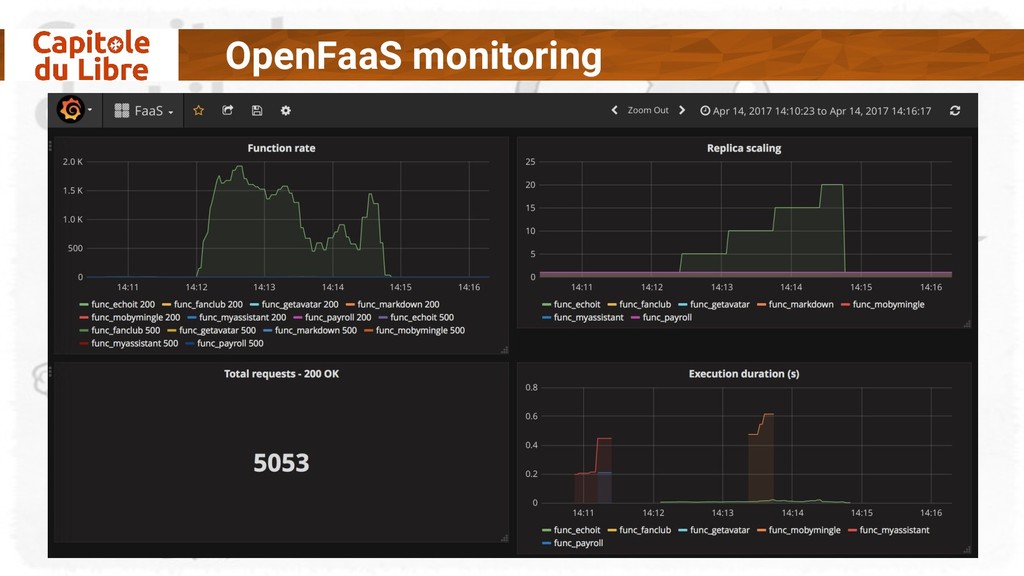The height and width of the screenshot is (576, 1024).
Task: Click func_payroll purple swatch in Replica scaling
Action: 635,318
